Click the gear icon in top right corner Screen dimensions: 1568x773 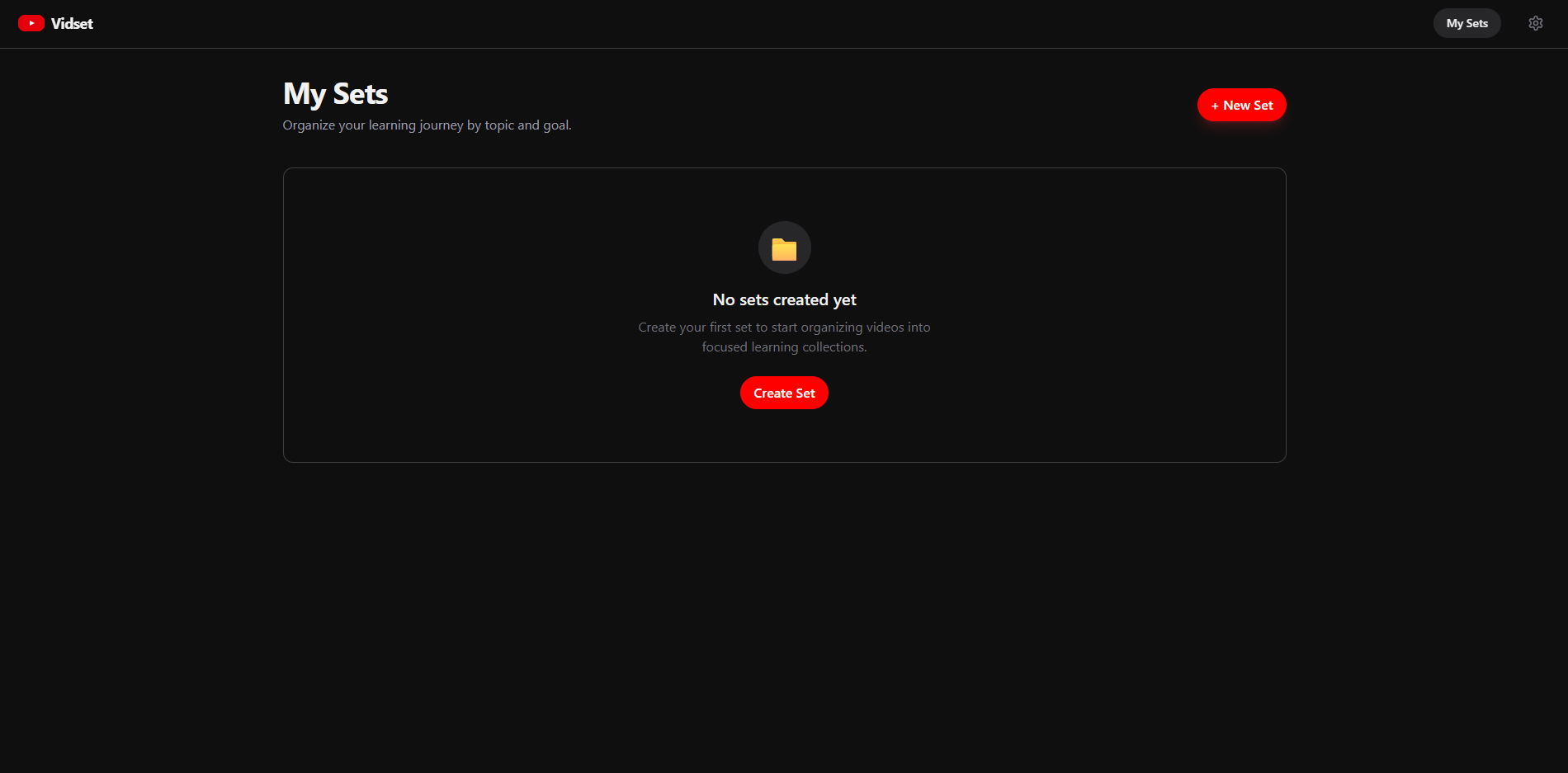1536,22
